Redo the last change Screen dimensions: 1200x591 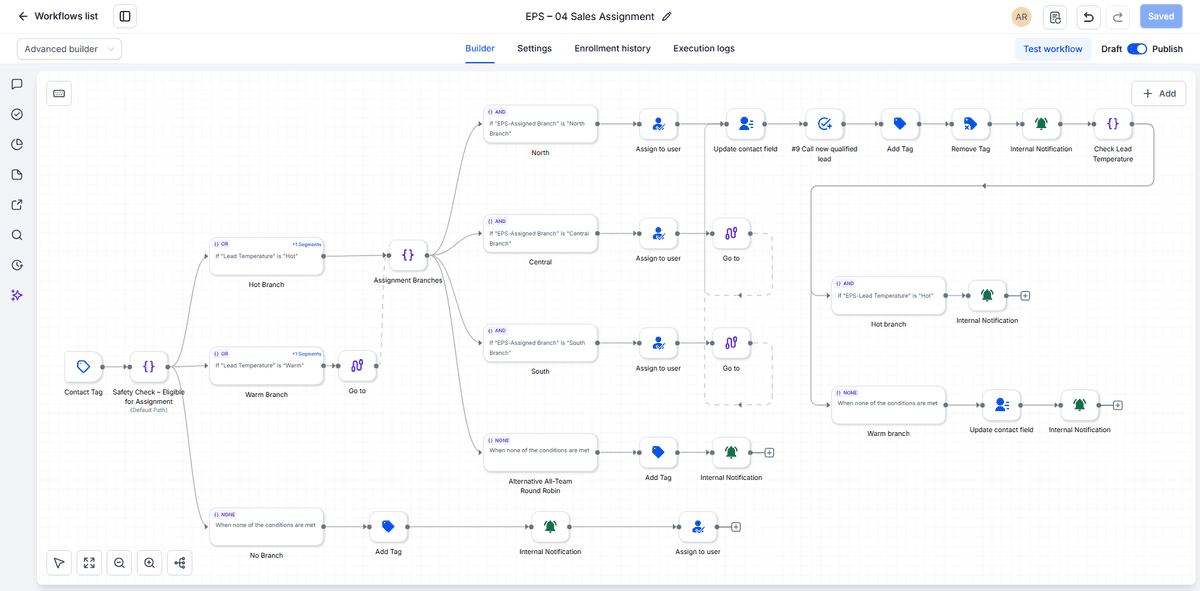pyautogui.click(x=1118, y=17)
